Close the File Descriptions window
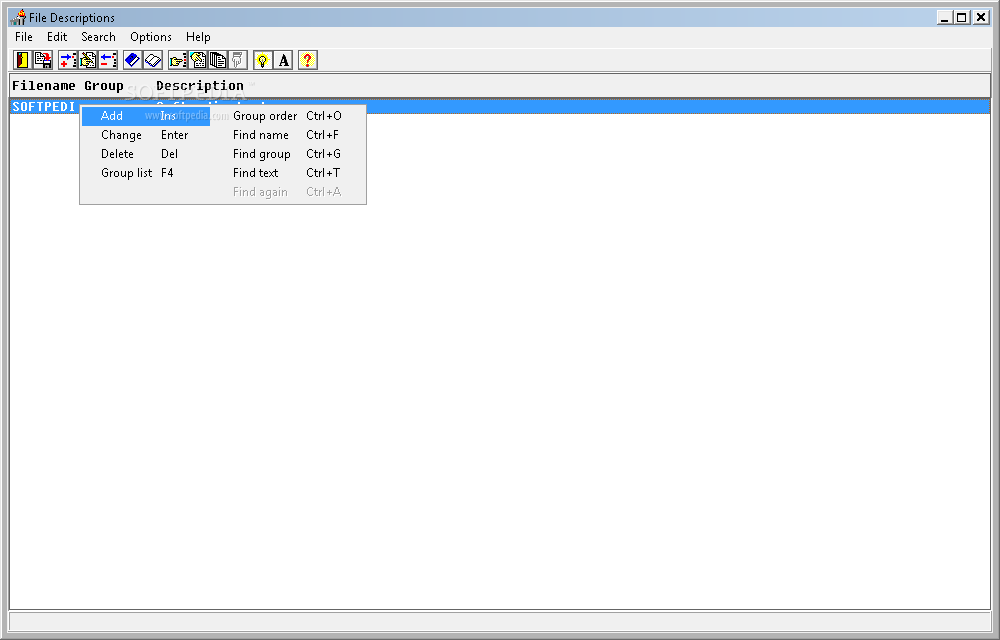The width and height of the screenshot is (1000, 640). (x=981, y=17)
